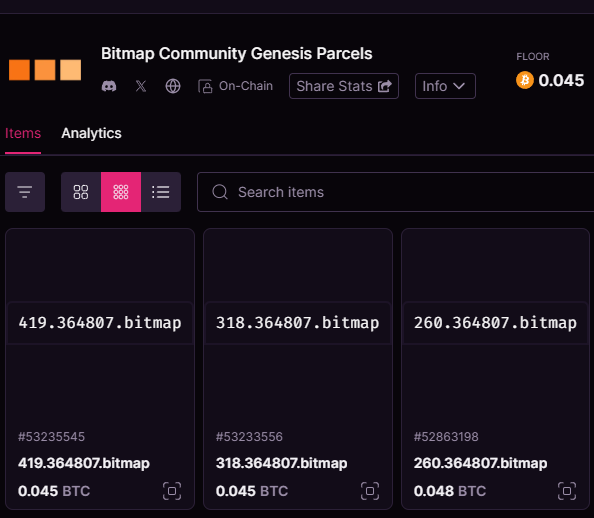Image resolution: width=594 pixels, height=518 pixels.
Task: Click the scan icon on 260.364807.bitmap card
Action: click(x=567, y=491)
